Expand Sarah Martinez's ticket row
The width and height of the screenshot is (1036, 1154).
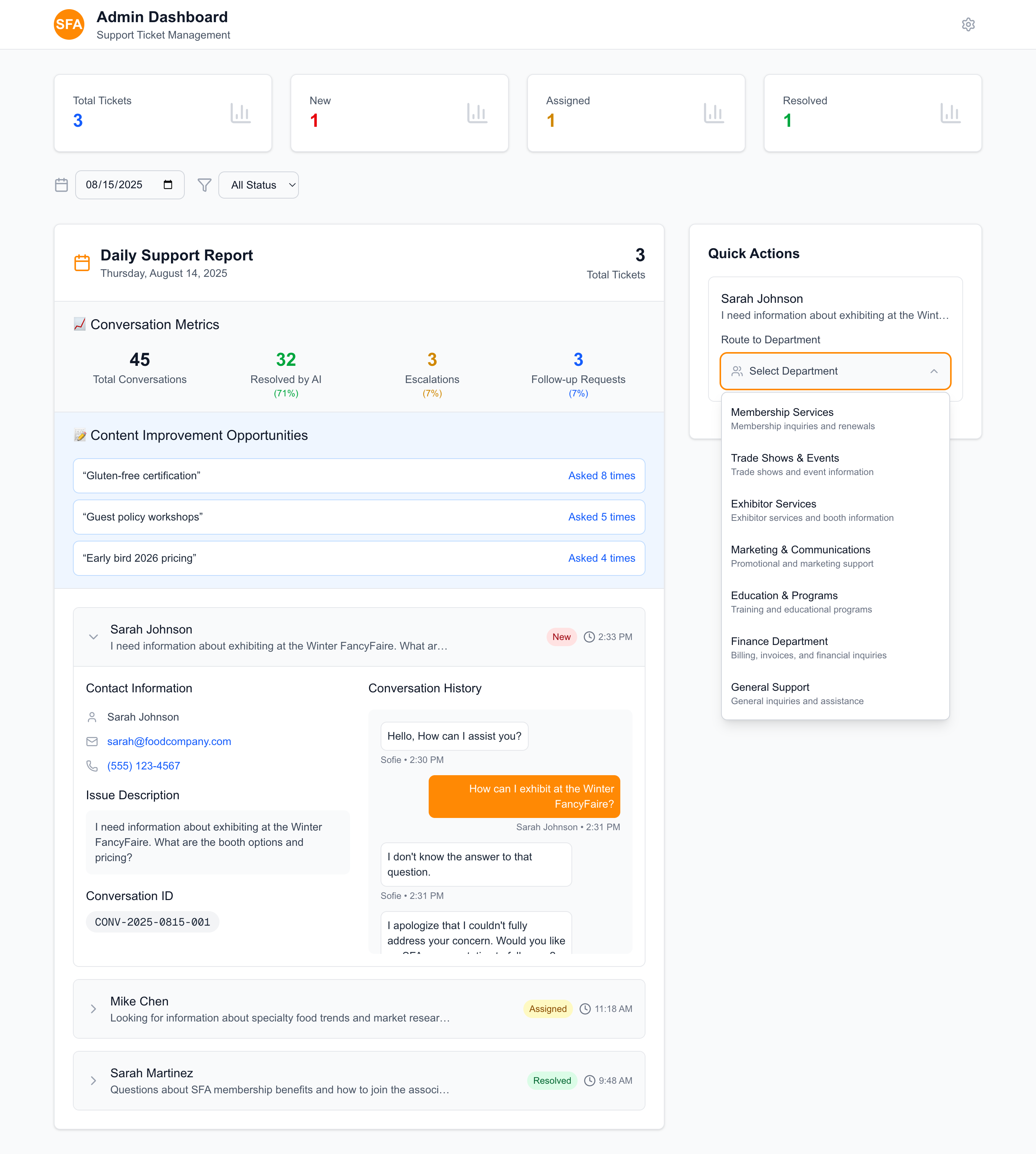[94, 1081]
